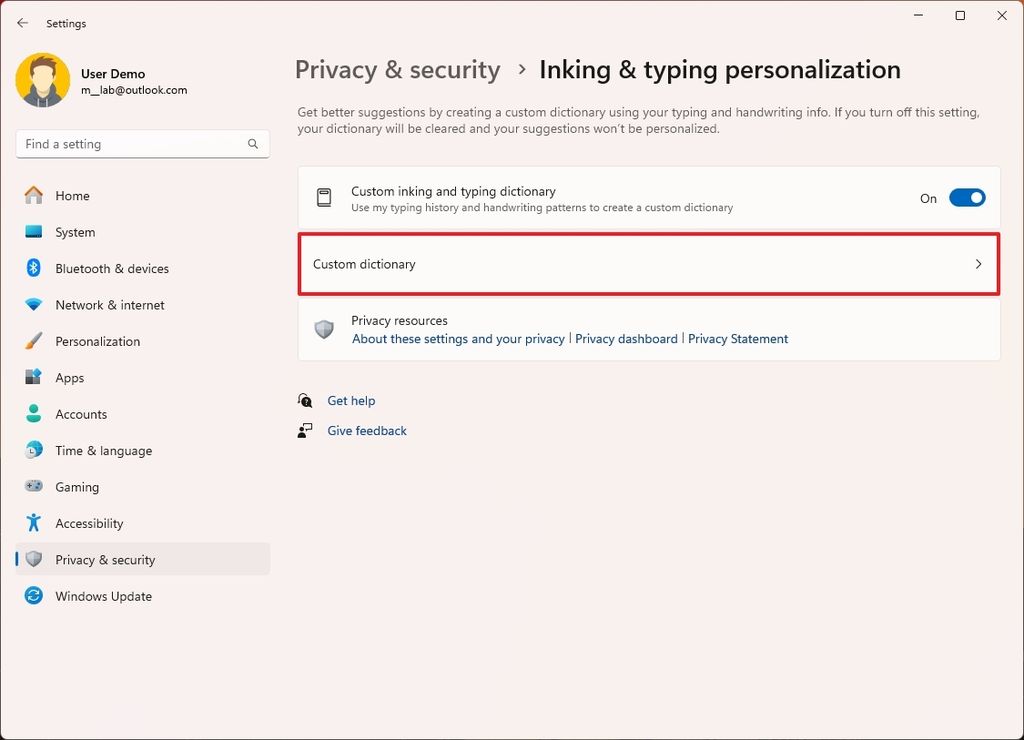
Task: Expand the Custom dictionary entry
Action: pos(648,265)
